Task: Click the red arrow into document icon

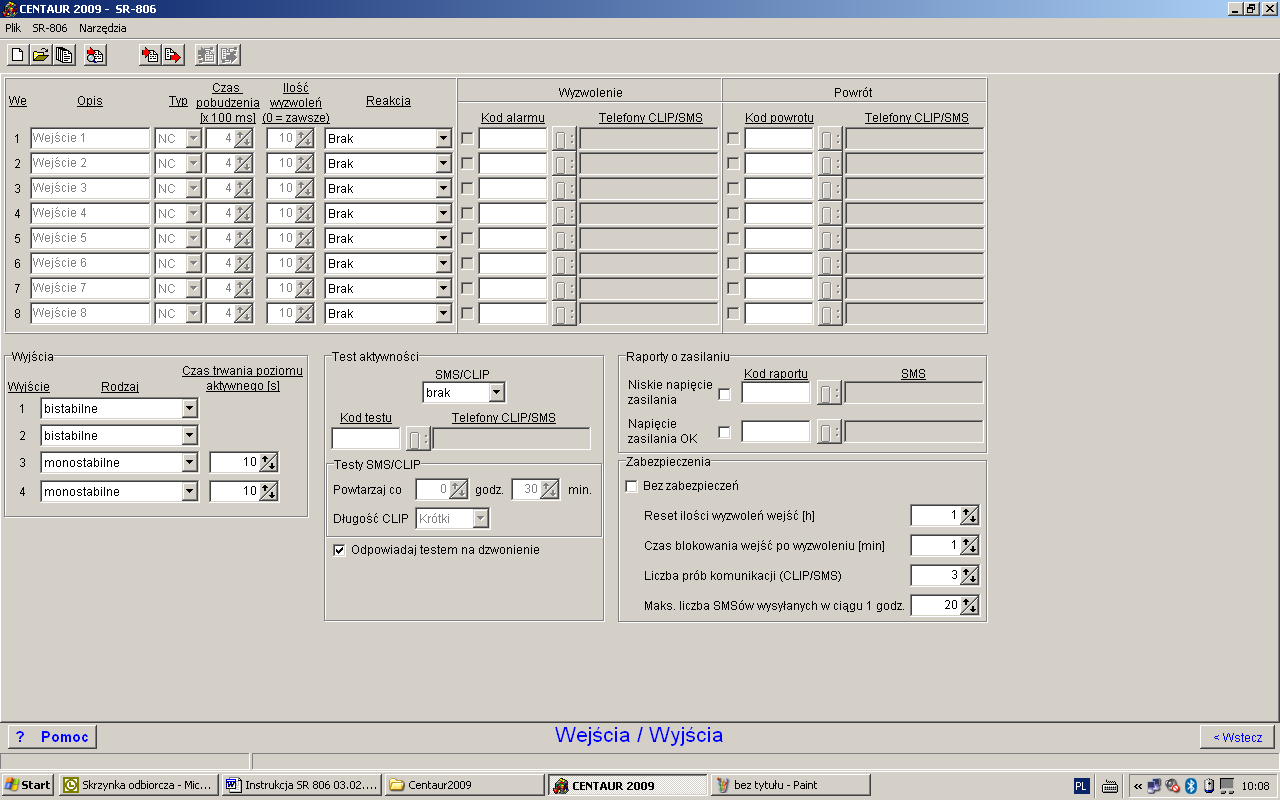Action: (149, 55)
